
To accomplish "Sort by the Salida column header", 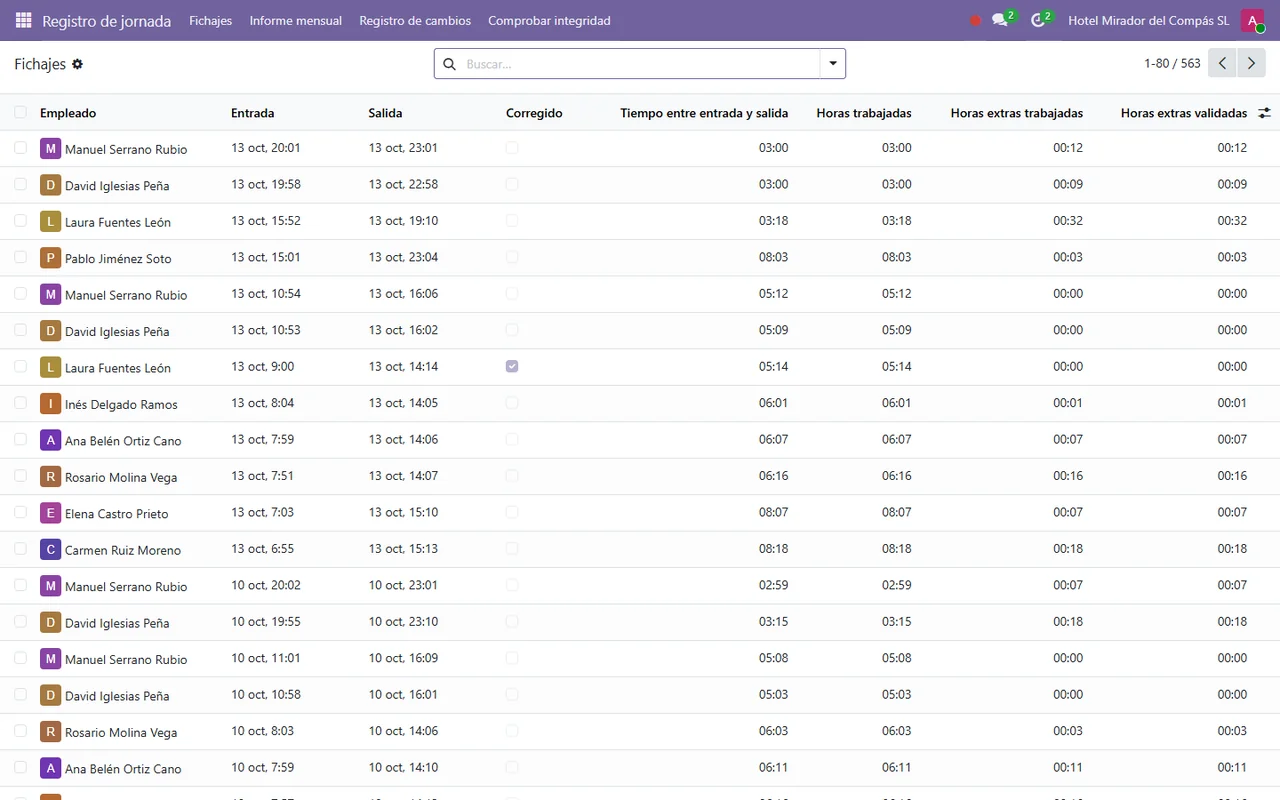I will point(385,113).
